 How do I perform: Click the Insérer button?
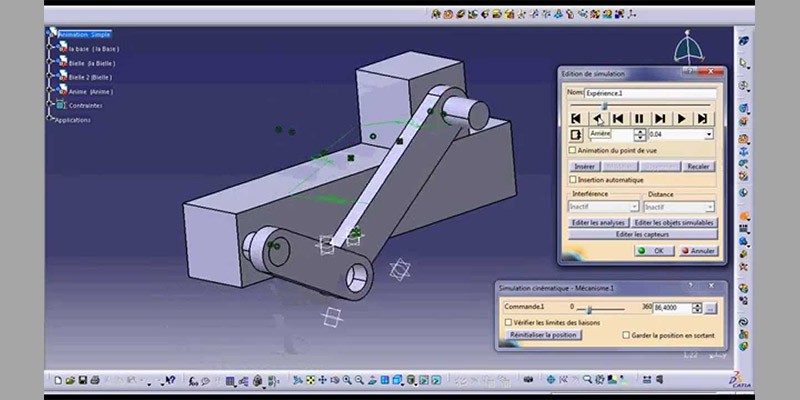[584, 166]
